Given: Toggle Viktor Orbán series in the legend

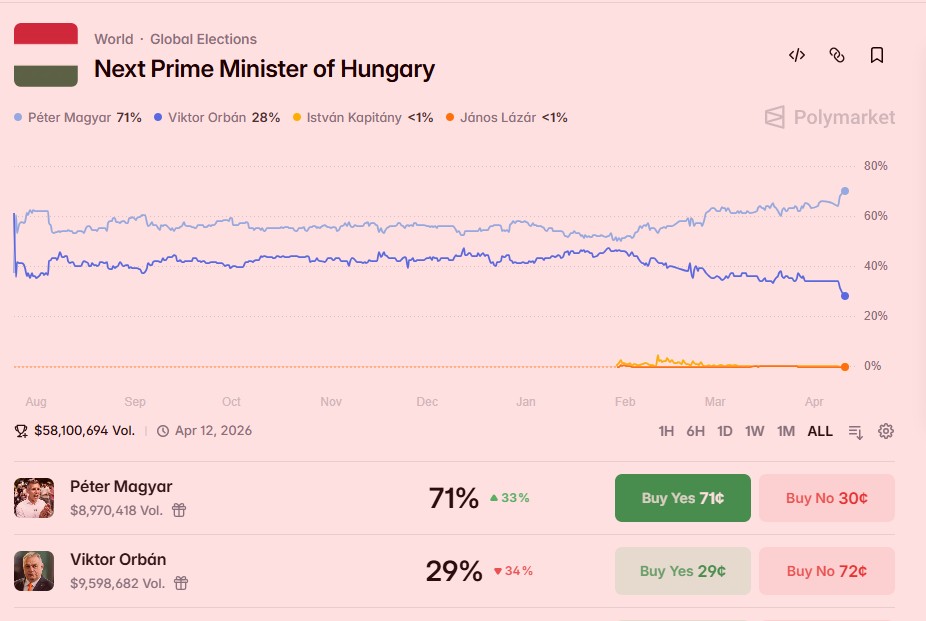Looking at the screenshot, I should point(208,117).
